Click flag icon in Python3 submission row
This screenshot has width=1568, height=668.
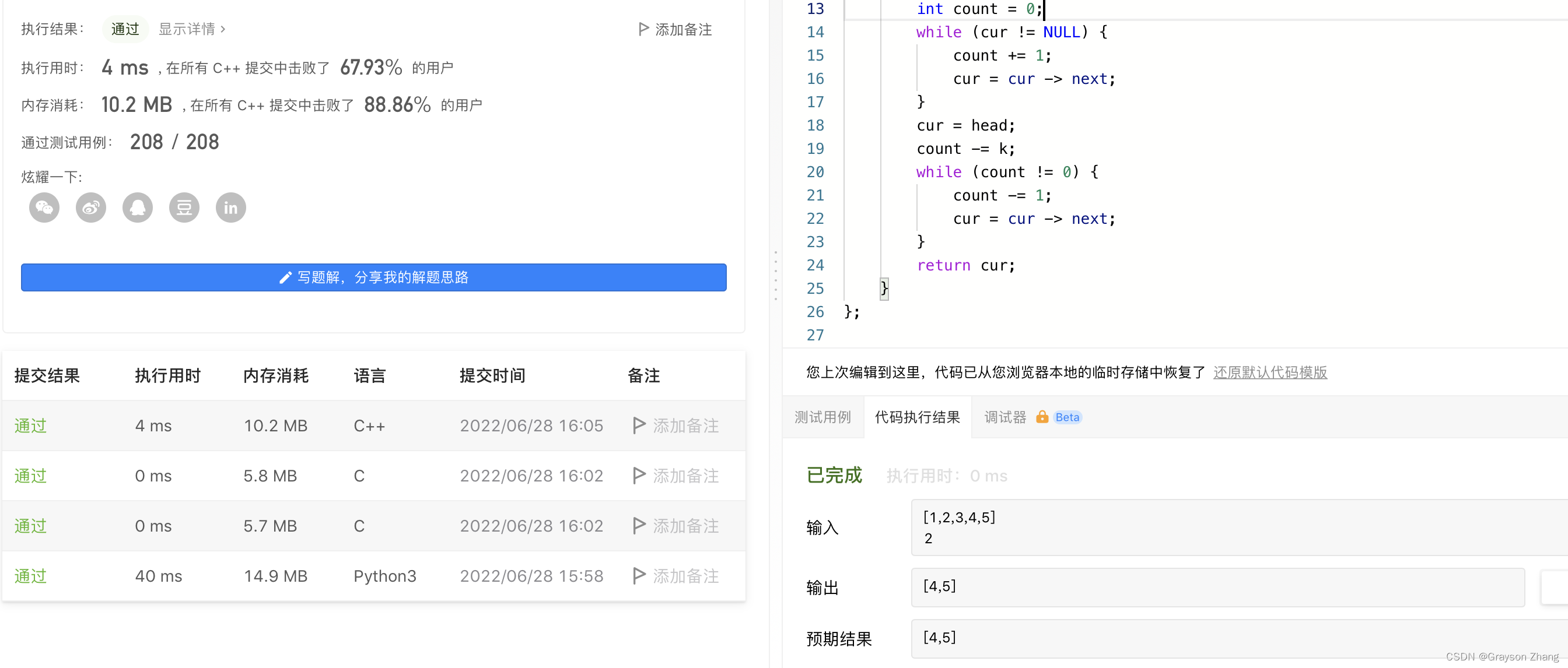click(639, 575)
